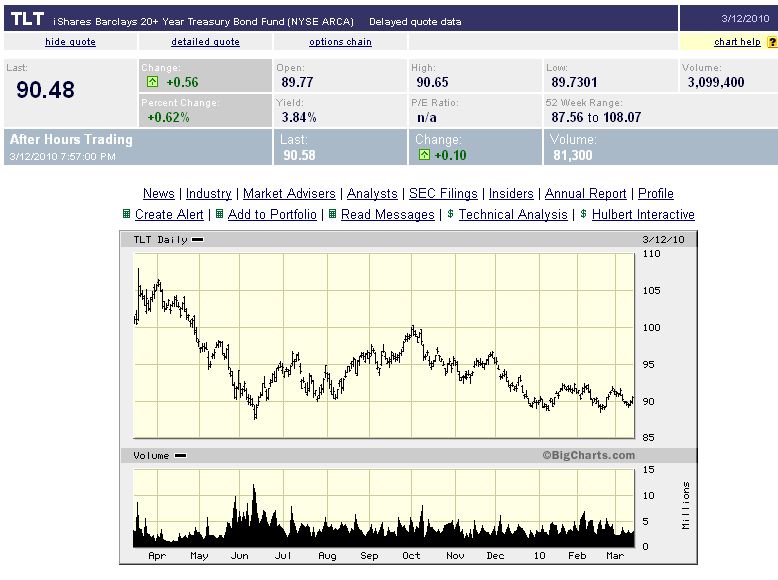Open Read Messages link

(x=388, y=214)
